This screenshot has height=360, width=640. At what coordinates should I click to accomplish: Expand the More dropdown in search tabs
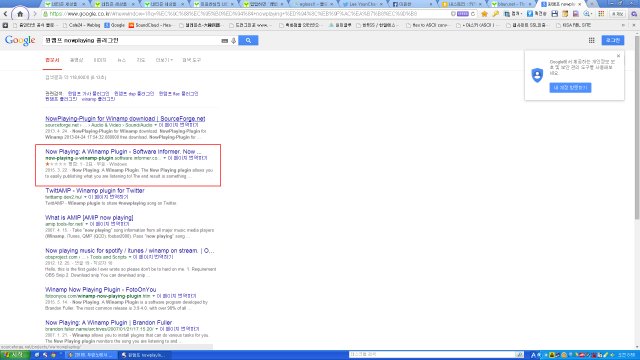(x=164, y=60)
